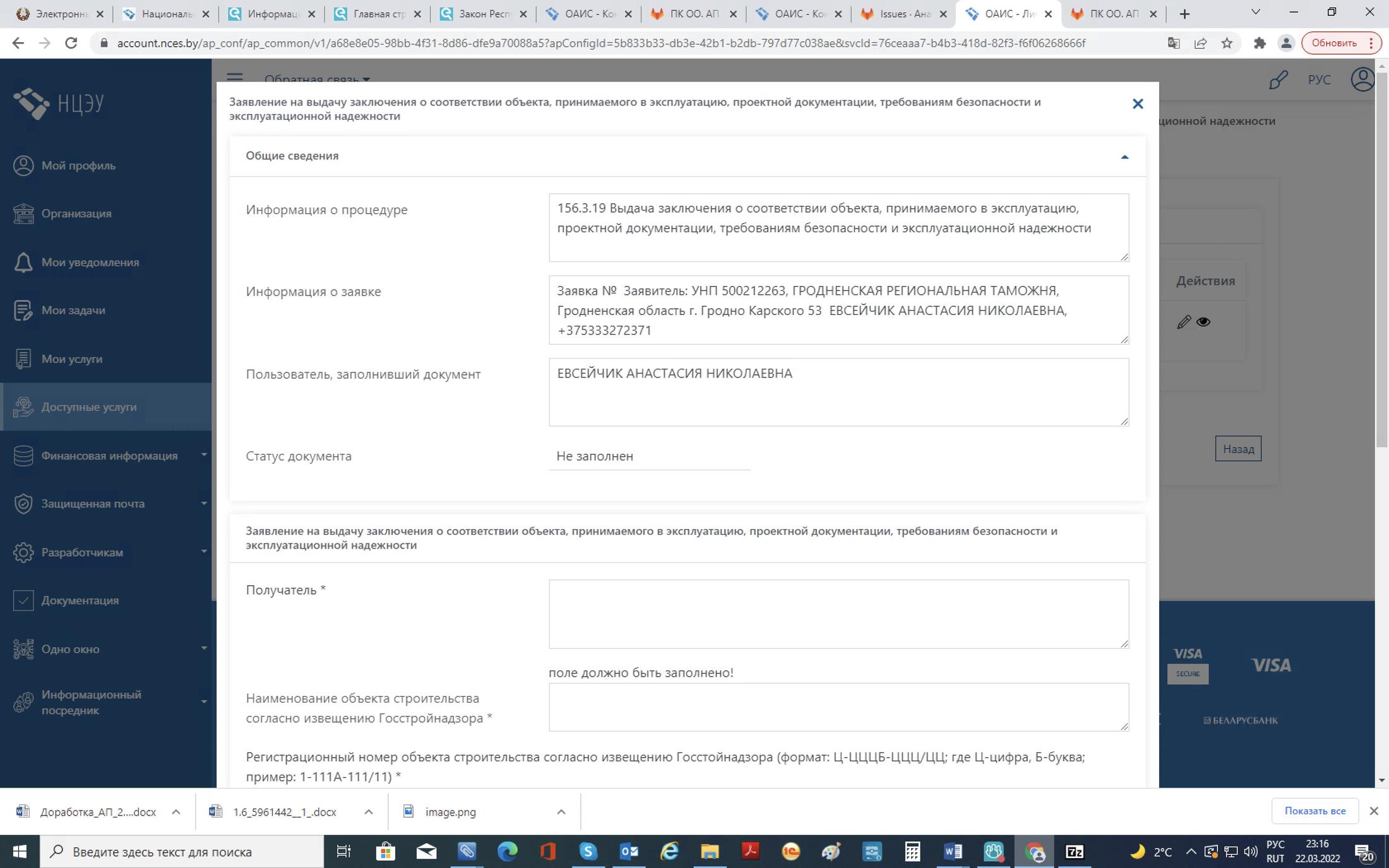The image size is (1389, 868).
Task: Click the Windows Start button
Action: coord(20,852)
